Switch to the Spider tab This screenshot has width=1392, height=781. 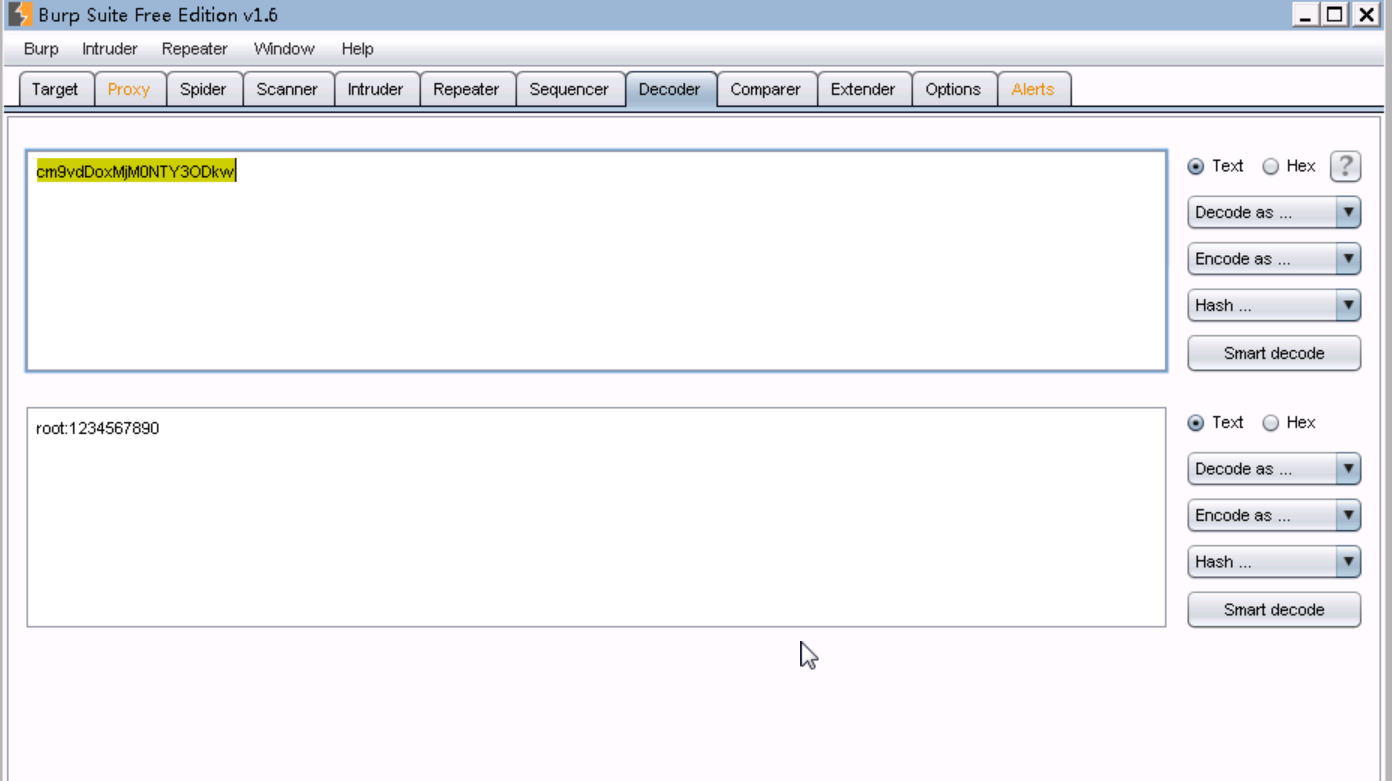tap(203, 89)
